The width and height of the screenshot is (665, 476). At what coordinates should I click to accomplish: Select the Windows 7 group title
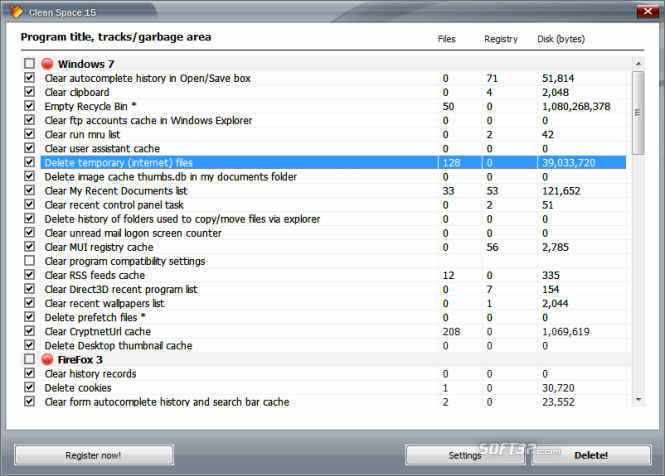click(86, 64)
